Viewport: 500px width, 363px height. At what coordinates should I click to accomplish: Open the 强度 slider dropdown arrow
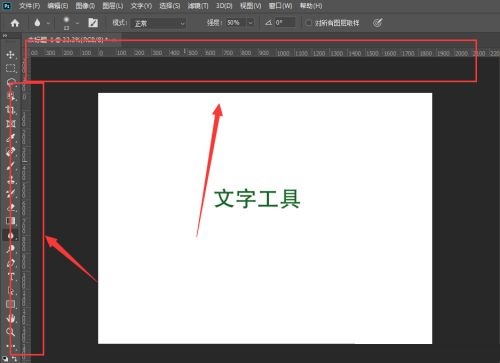(x=250, y=23)
